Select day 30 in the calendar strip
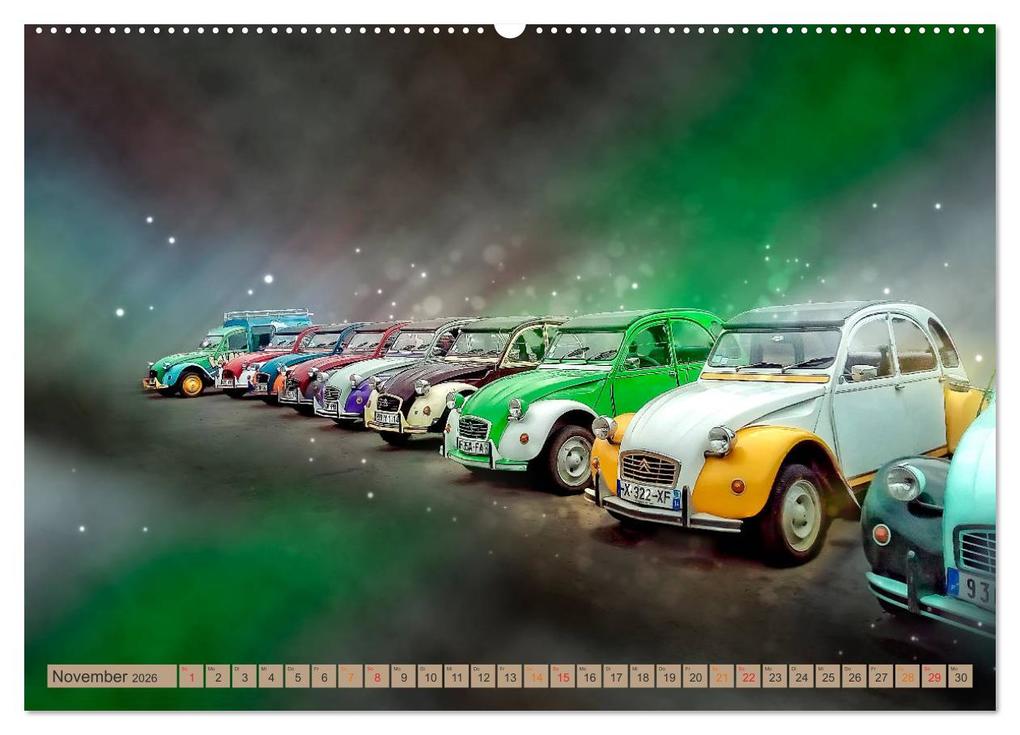The width and height of the screenshot is (1020, 735). tap(961, 676)
